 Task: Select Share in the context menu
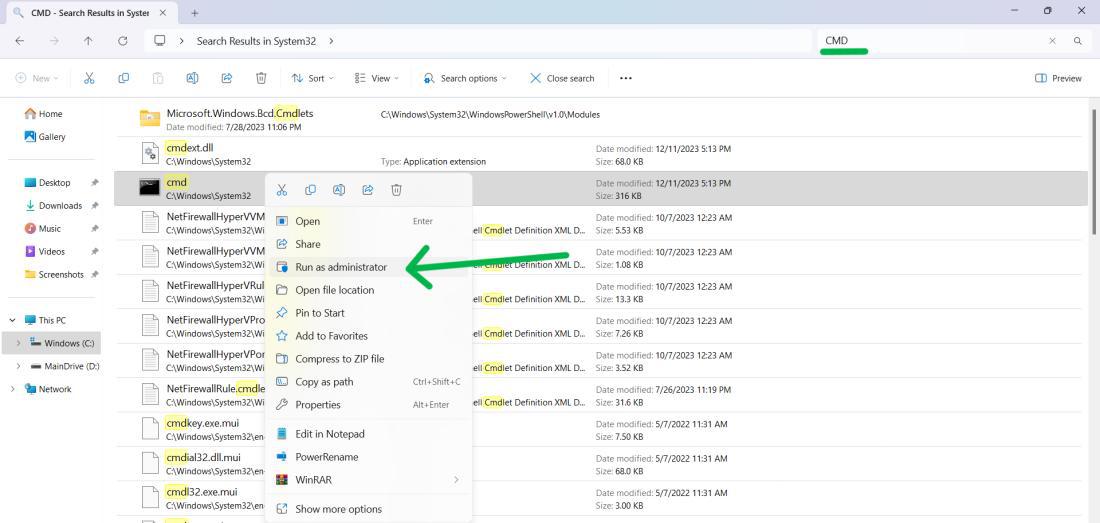pos(368,244)
